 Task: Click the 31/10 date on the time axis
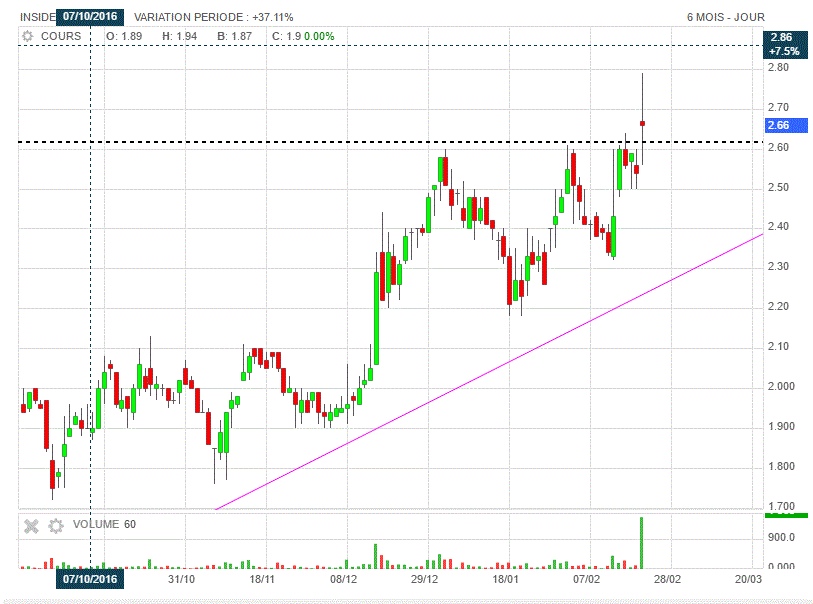pos(181,579)
